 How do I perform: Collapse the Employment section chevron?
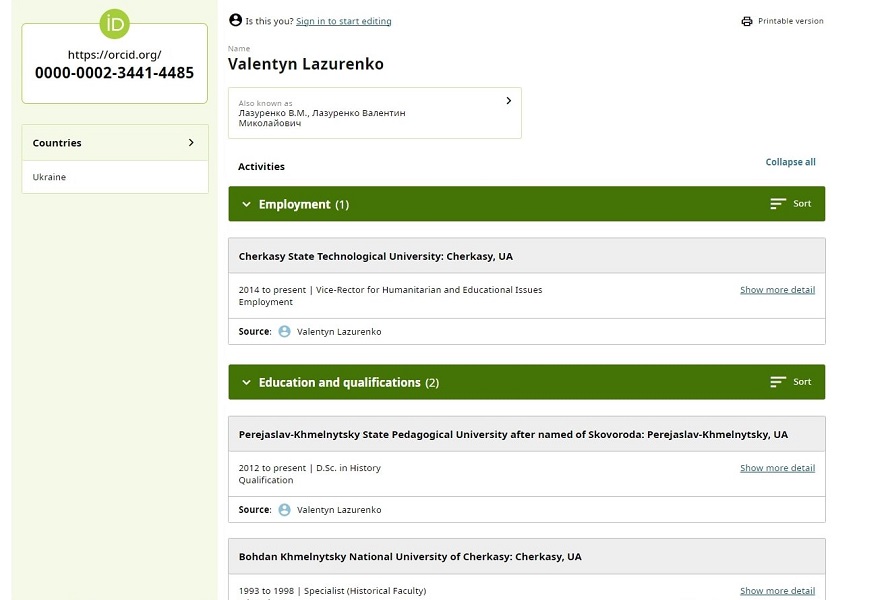click(x=246, y=205)
